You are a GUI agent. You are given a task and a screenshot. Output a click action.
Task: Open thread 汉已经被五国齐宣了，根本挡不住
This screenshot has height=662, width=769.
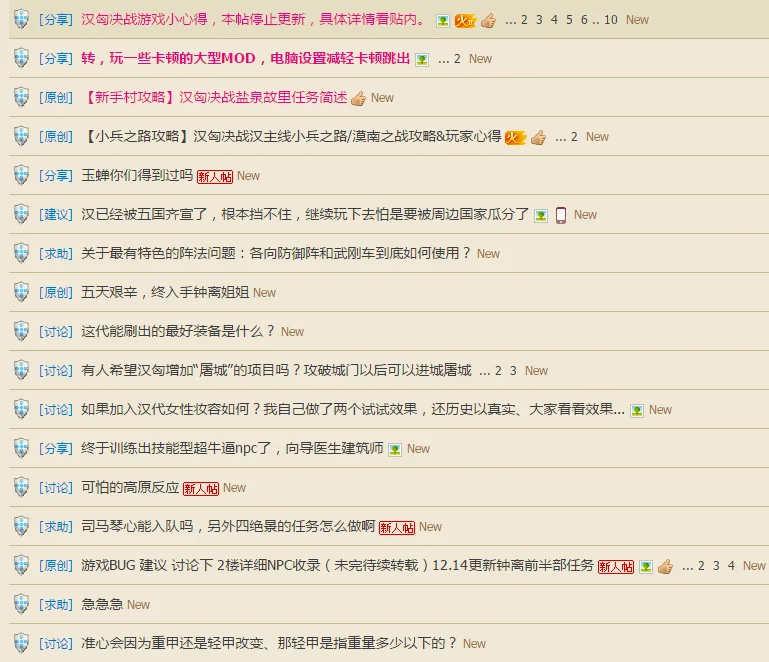[305, 214]
